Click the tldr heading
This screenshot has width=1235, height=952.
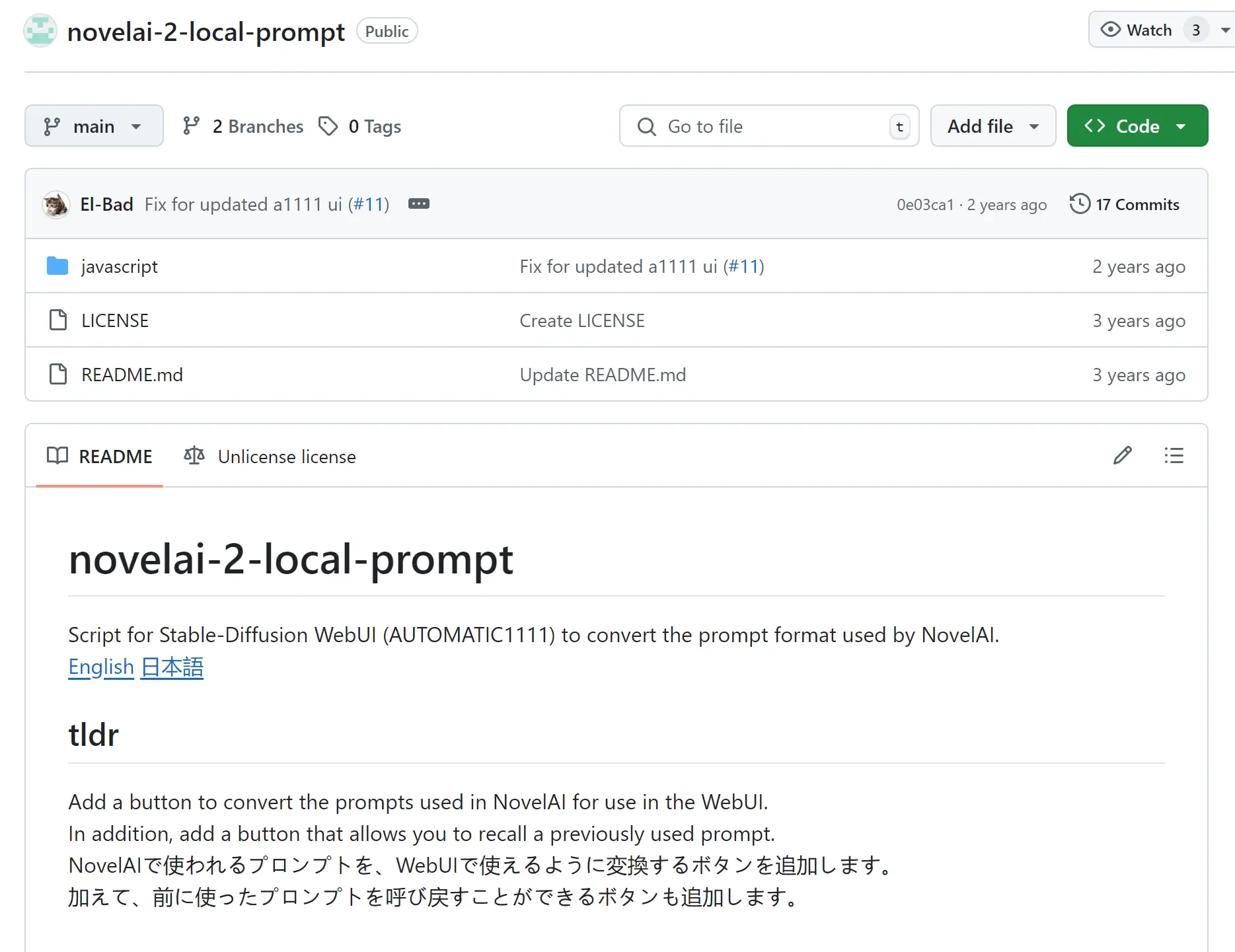(94, 735)
